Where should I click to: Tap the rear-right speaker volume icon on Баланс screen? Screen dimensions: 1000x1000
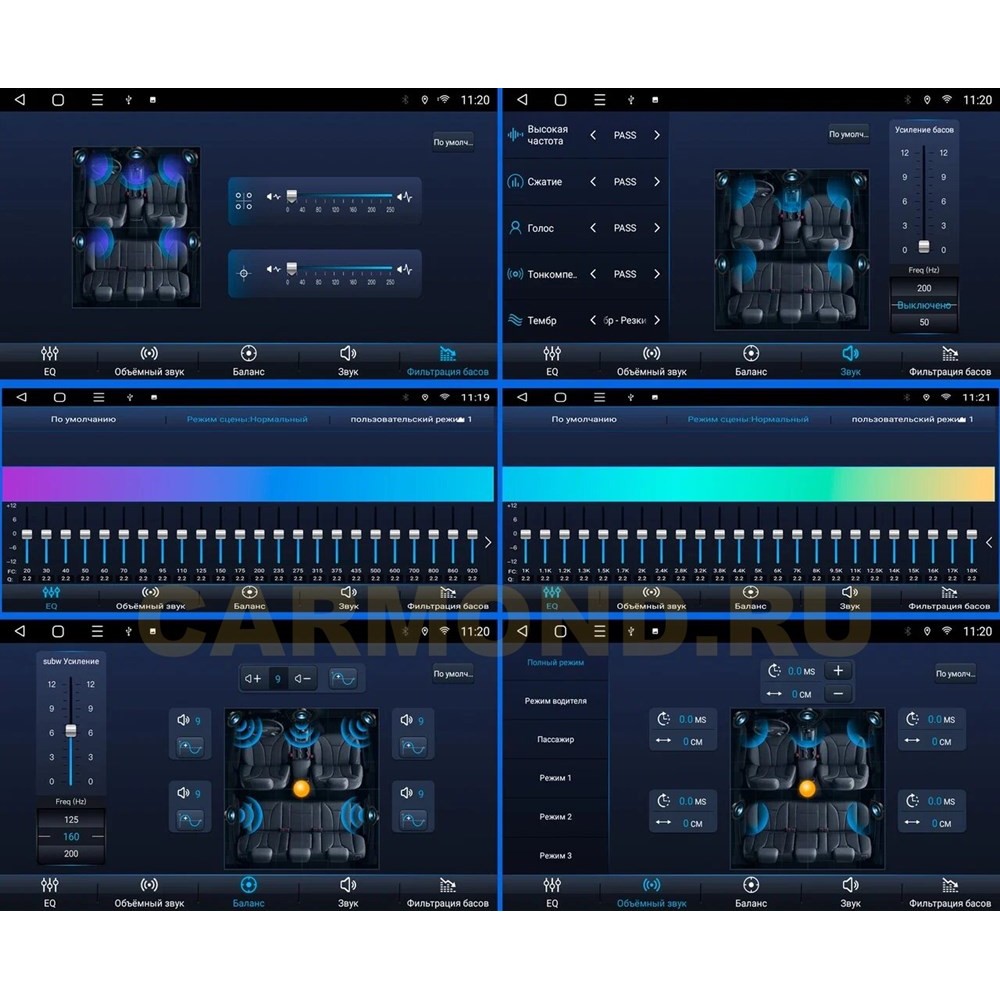coord(406,793)
